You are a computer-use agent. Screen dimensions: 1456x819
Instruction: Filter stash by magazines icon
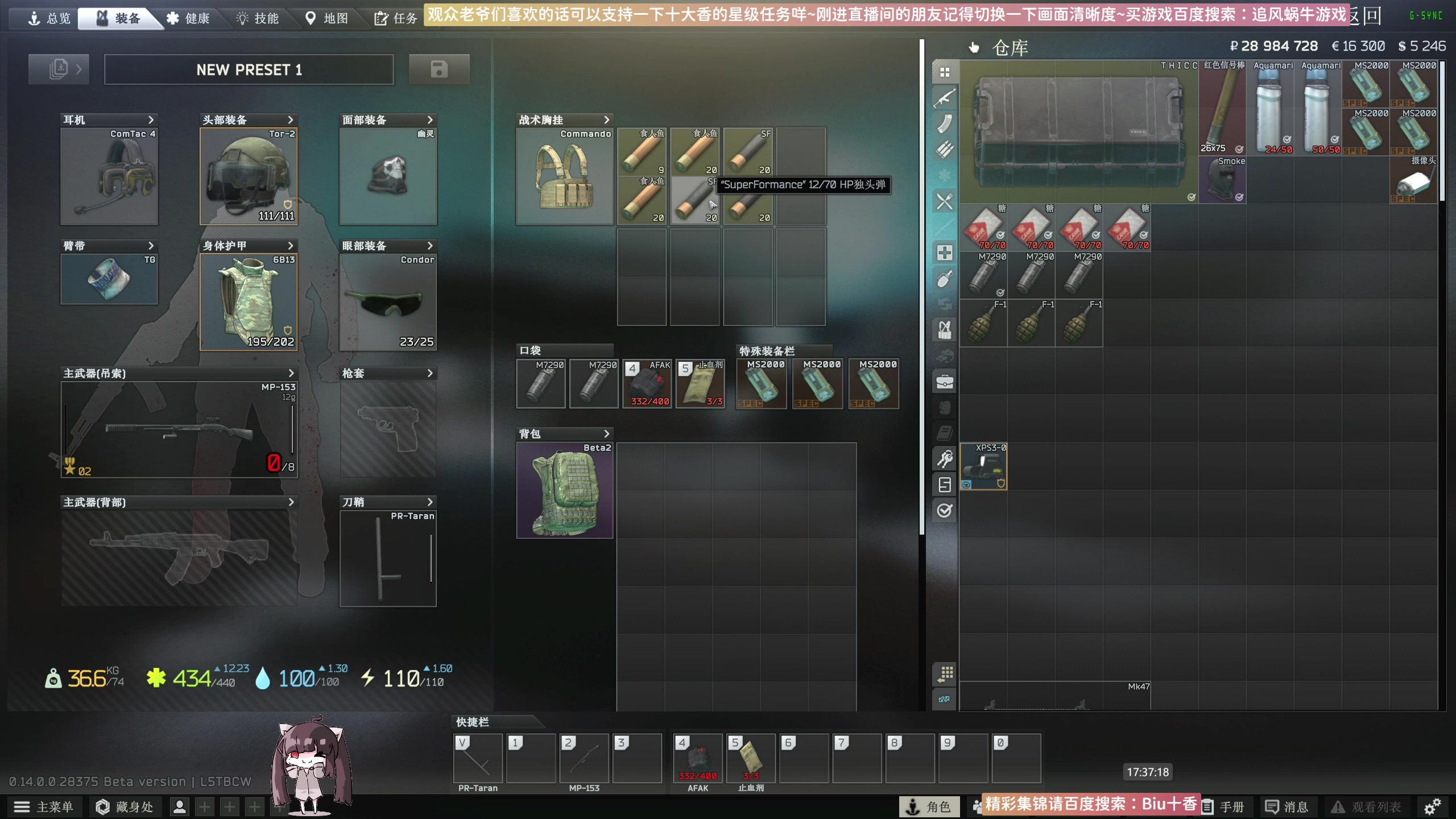coord(945,123)
